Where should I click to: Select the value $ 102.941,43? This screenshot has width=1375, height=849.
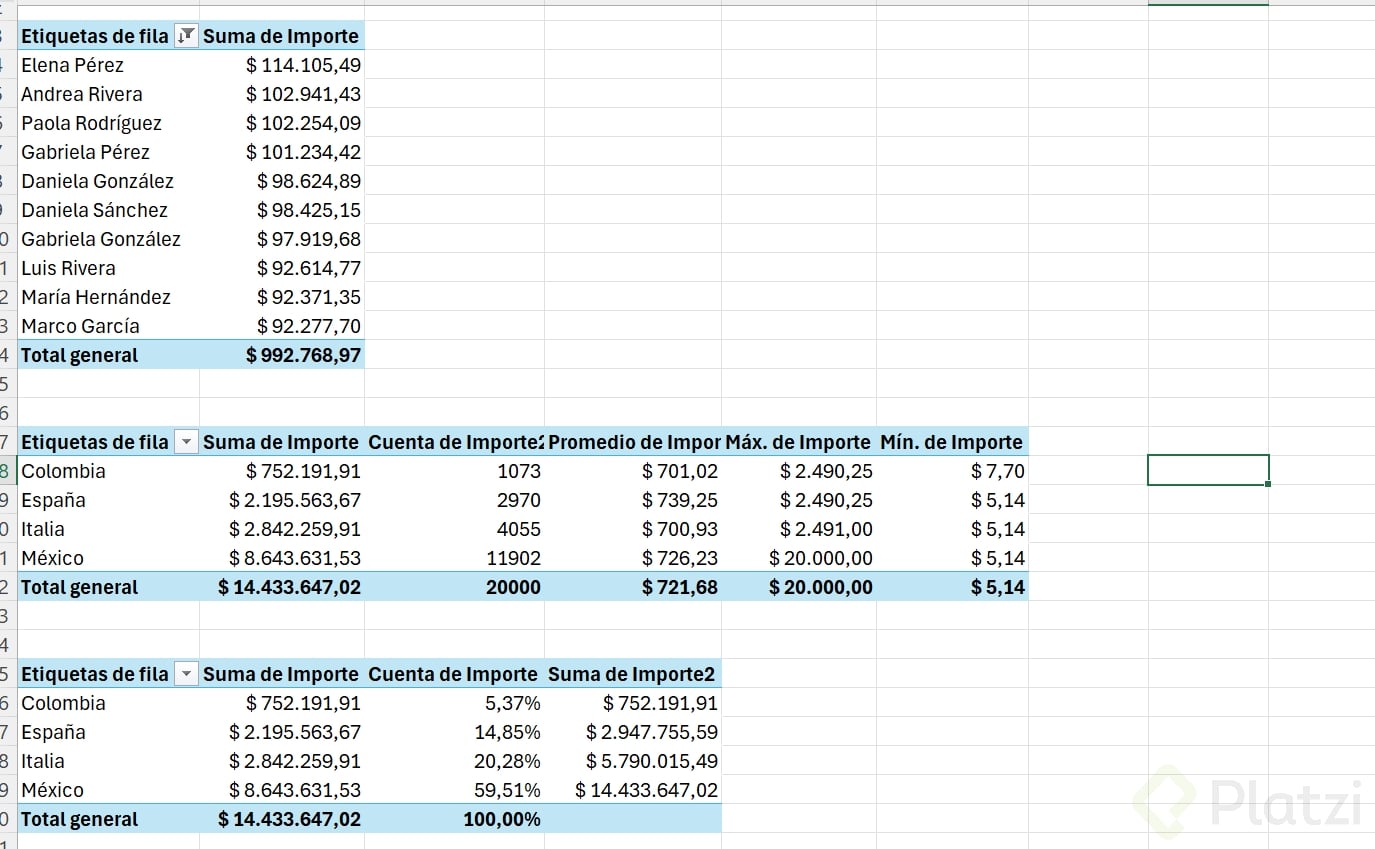coord(303,94)
